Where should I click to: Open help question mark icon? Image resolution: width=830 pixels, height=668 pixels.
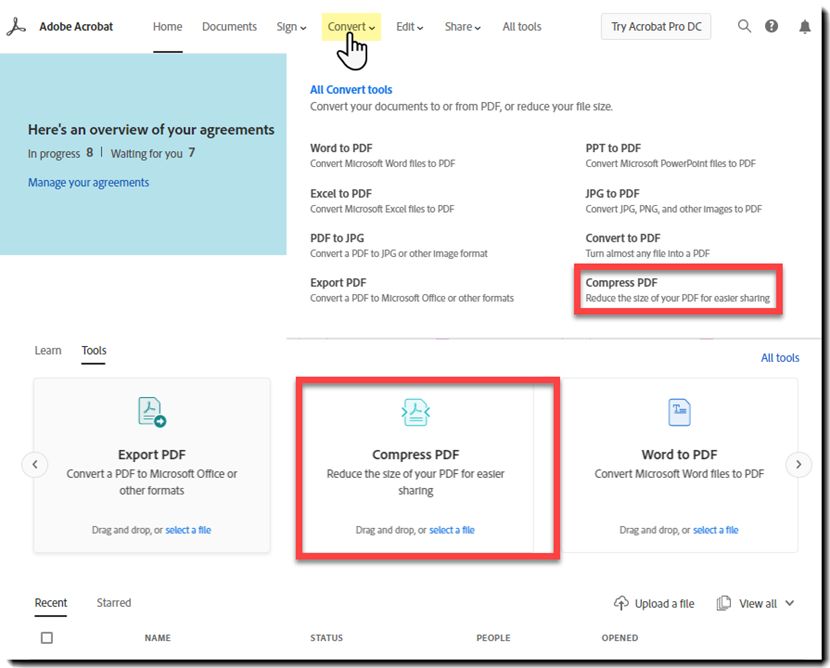pyautogui.click(x=771, y=26)
